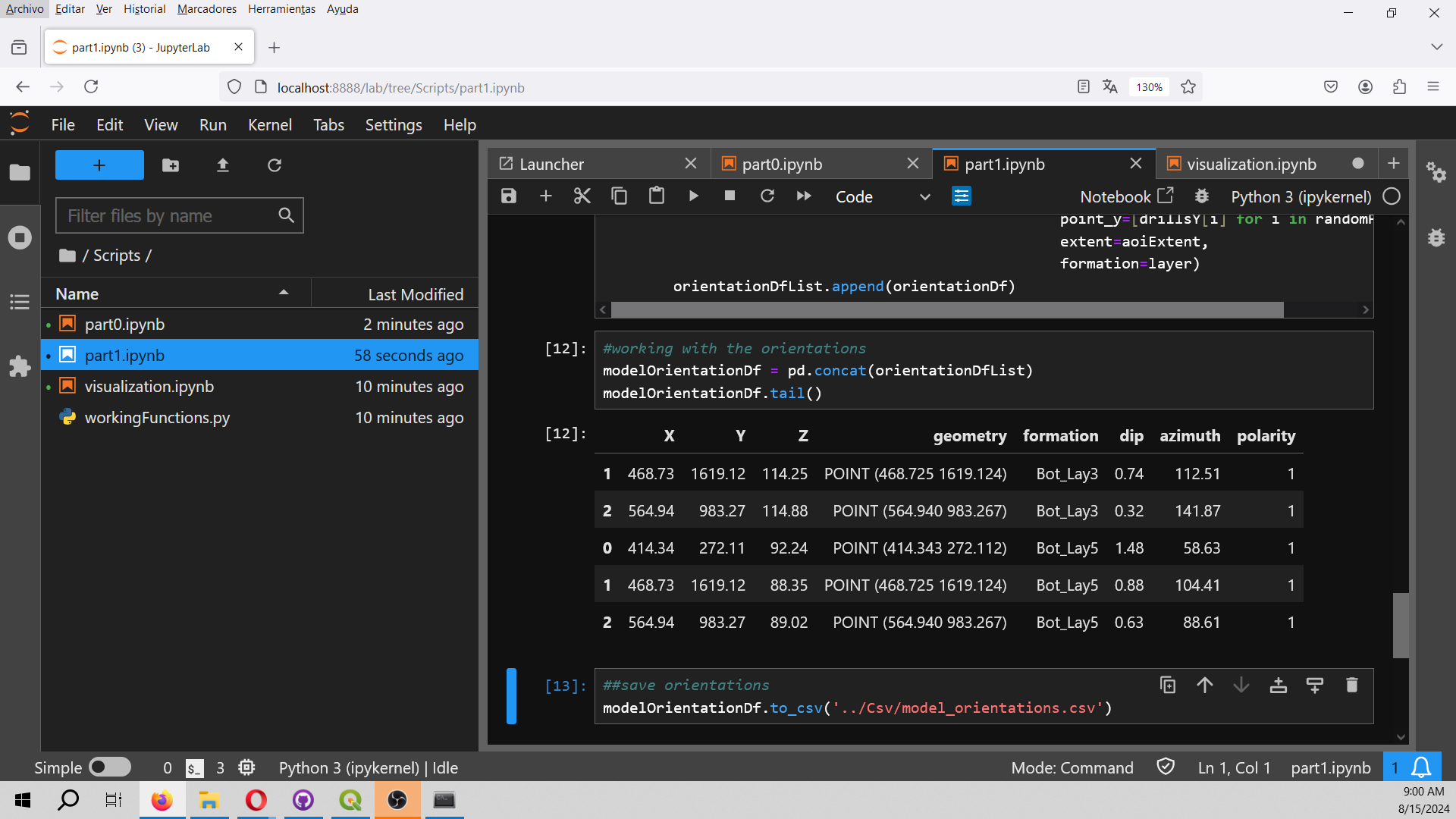Toggle Firefox reader view icon

click(1083, 87)
